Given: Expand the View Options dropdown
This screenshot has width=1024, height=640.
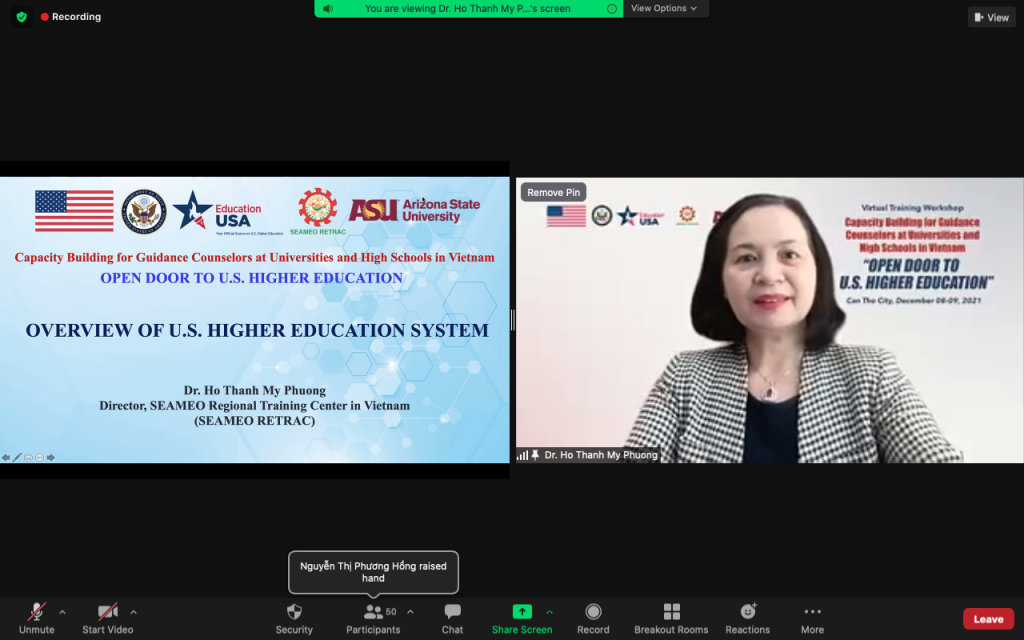Looking at the screenshot, I should 664,8.
